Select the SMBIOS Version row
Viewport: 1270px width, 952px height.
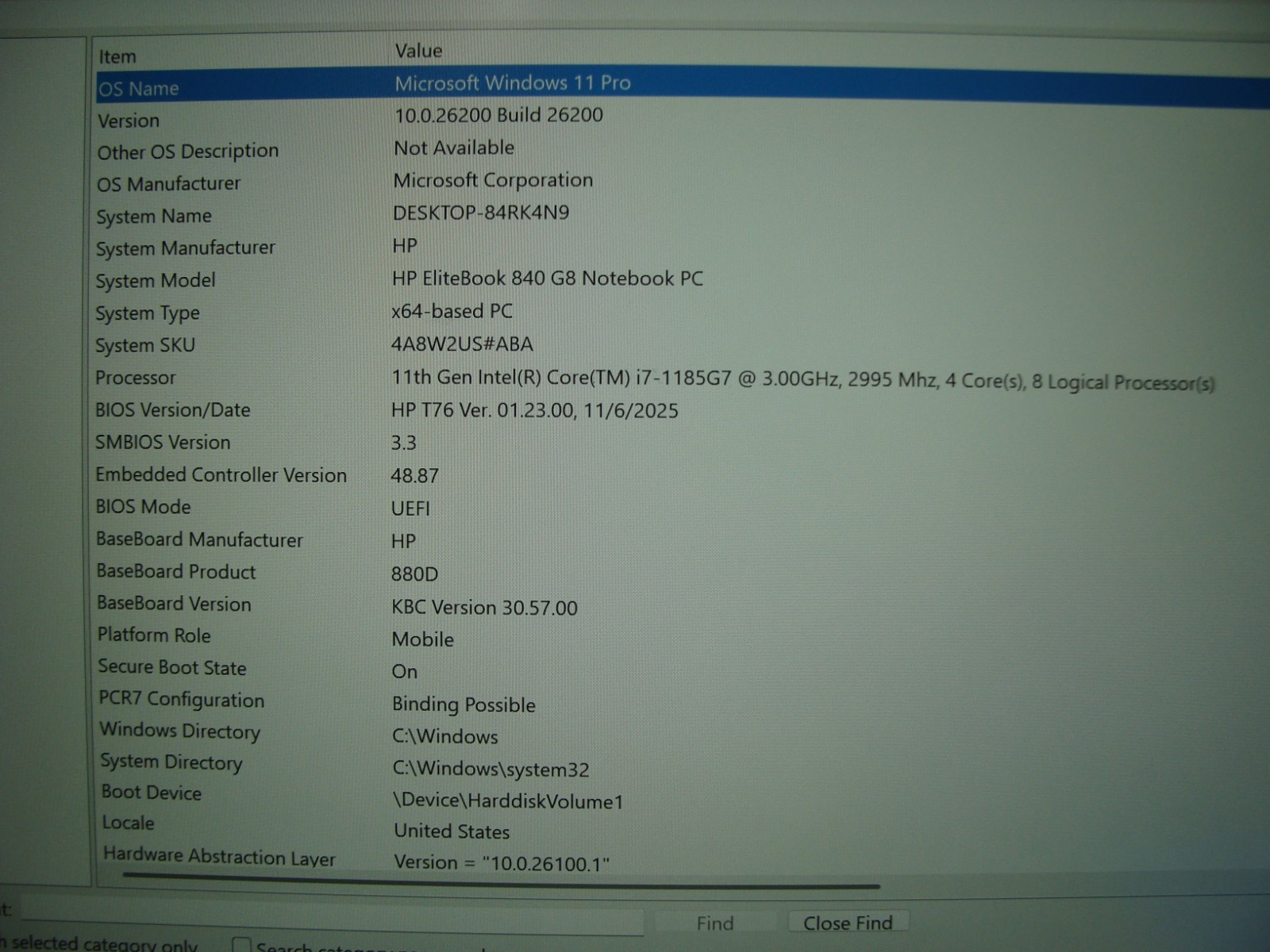pos(681,443)
